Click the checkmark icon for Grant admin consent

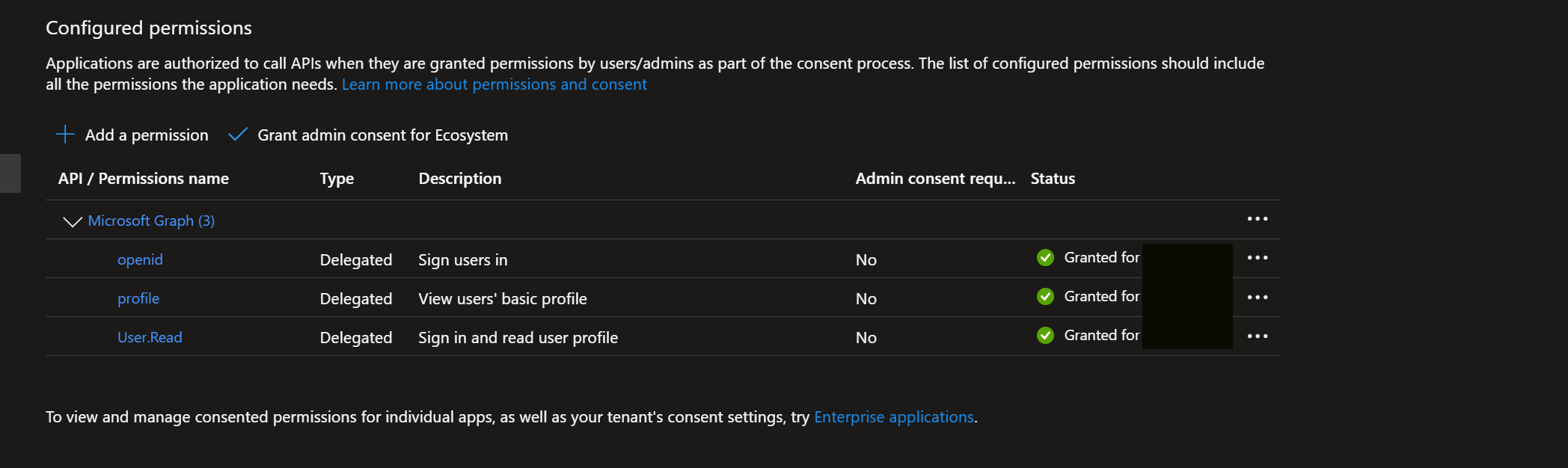(238, 135)
